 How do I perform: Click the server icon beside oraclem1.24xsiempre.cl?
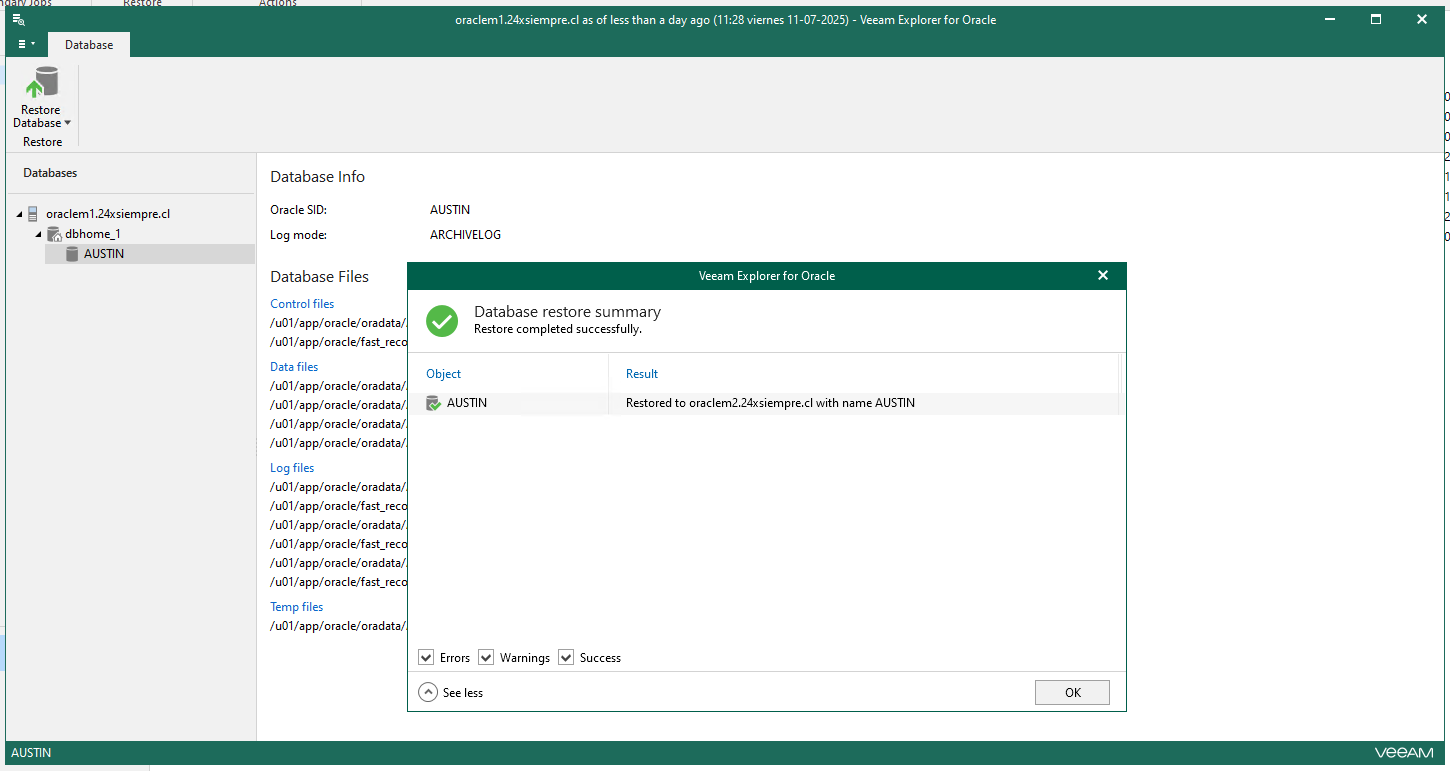(x=34, y=213)
